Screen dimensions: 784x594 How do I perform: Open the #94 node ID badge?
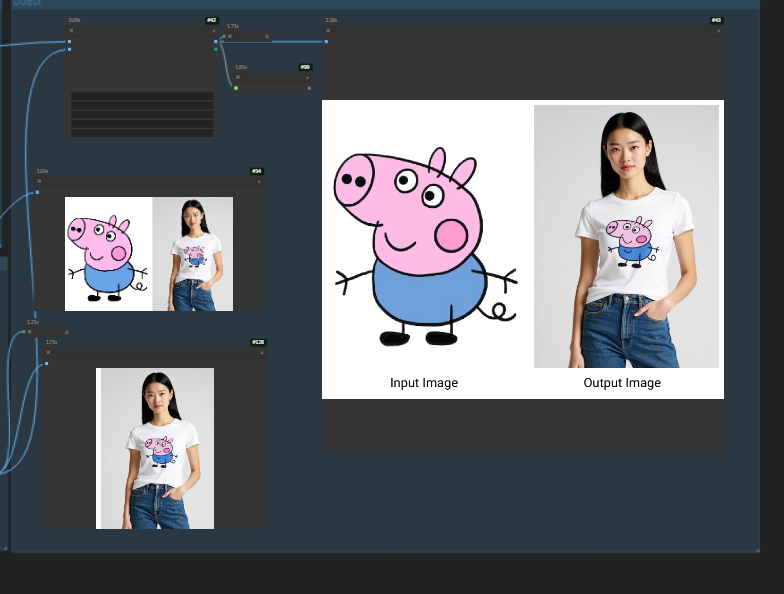(x=256, y=171)
